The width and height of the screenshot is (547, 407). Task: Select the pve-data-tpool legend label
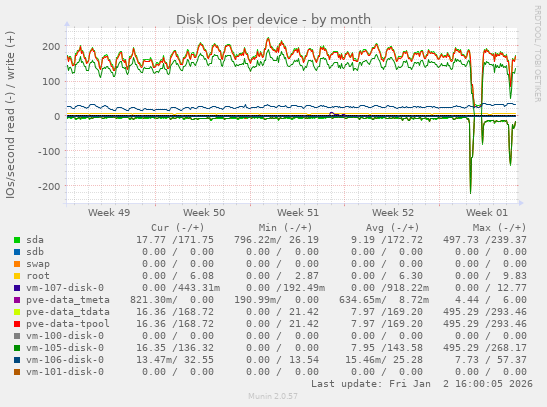click(68, 324)
